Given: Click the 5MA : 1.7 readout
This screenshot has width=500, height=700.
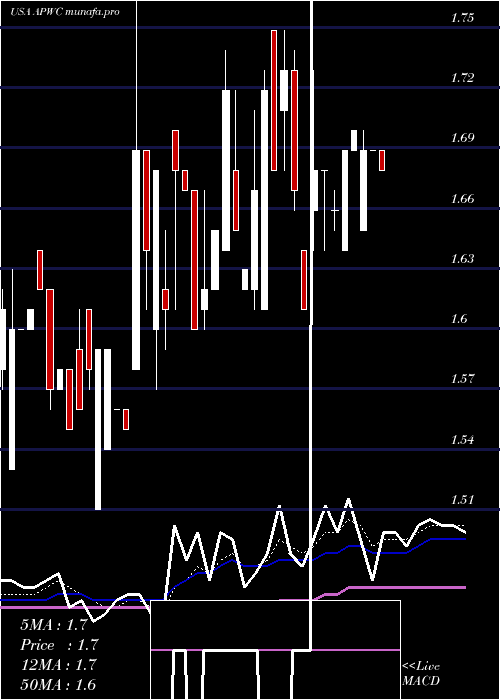Looking at the screenshot, I should click(54, 625).
